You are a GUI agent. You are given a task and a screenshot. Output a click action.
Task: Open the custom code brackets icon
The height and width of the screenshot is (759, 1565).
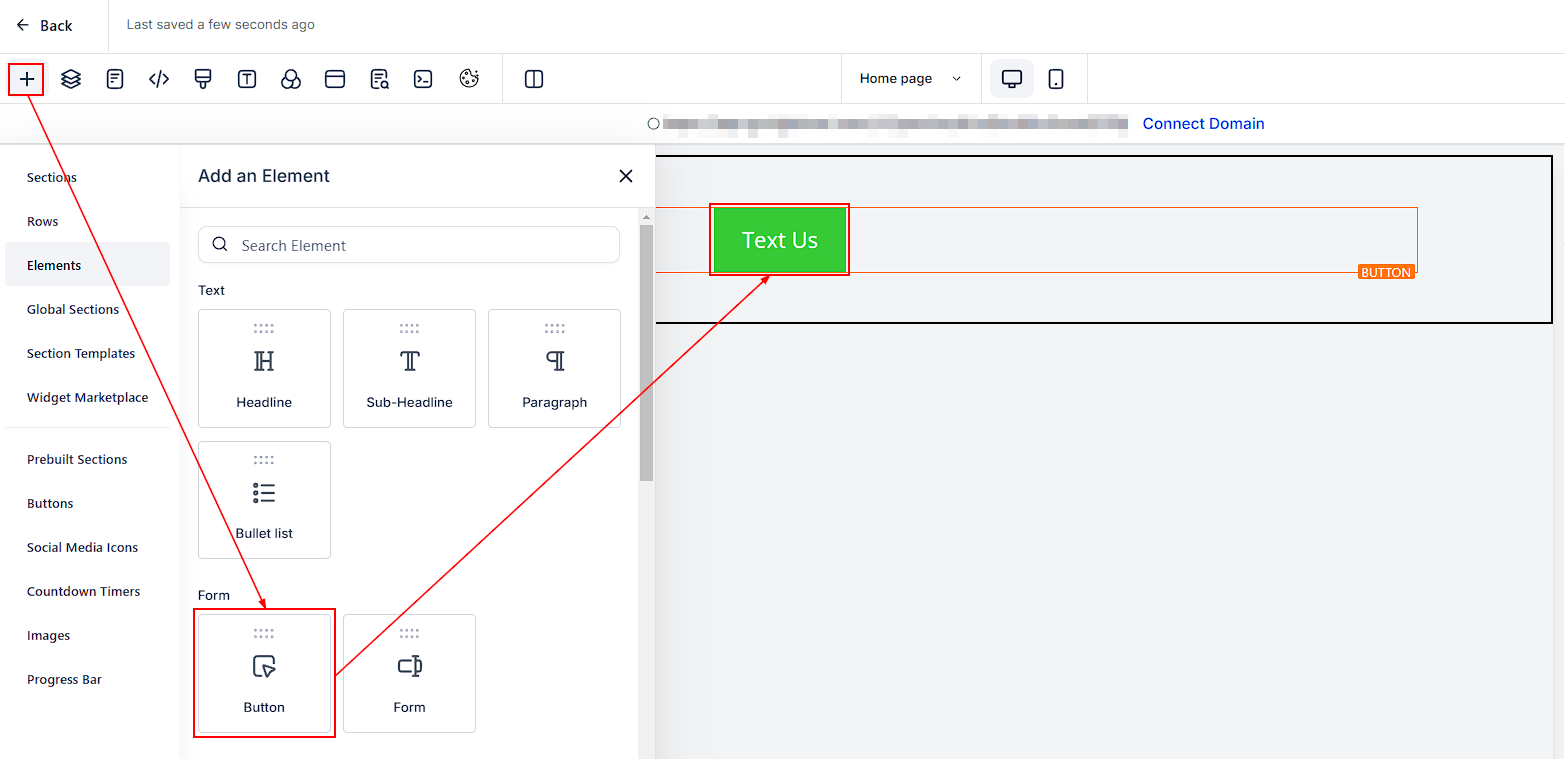pos(159,79)
